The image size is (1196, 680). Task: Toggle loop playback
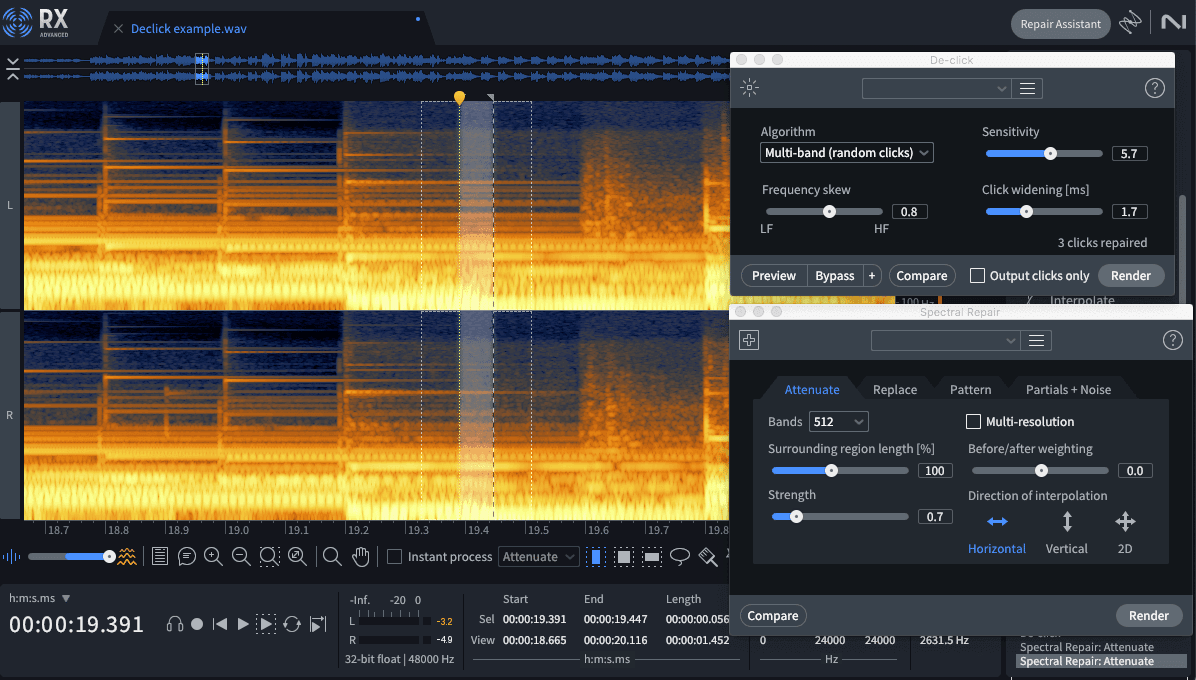coord(291,624)
